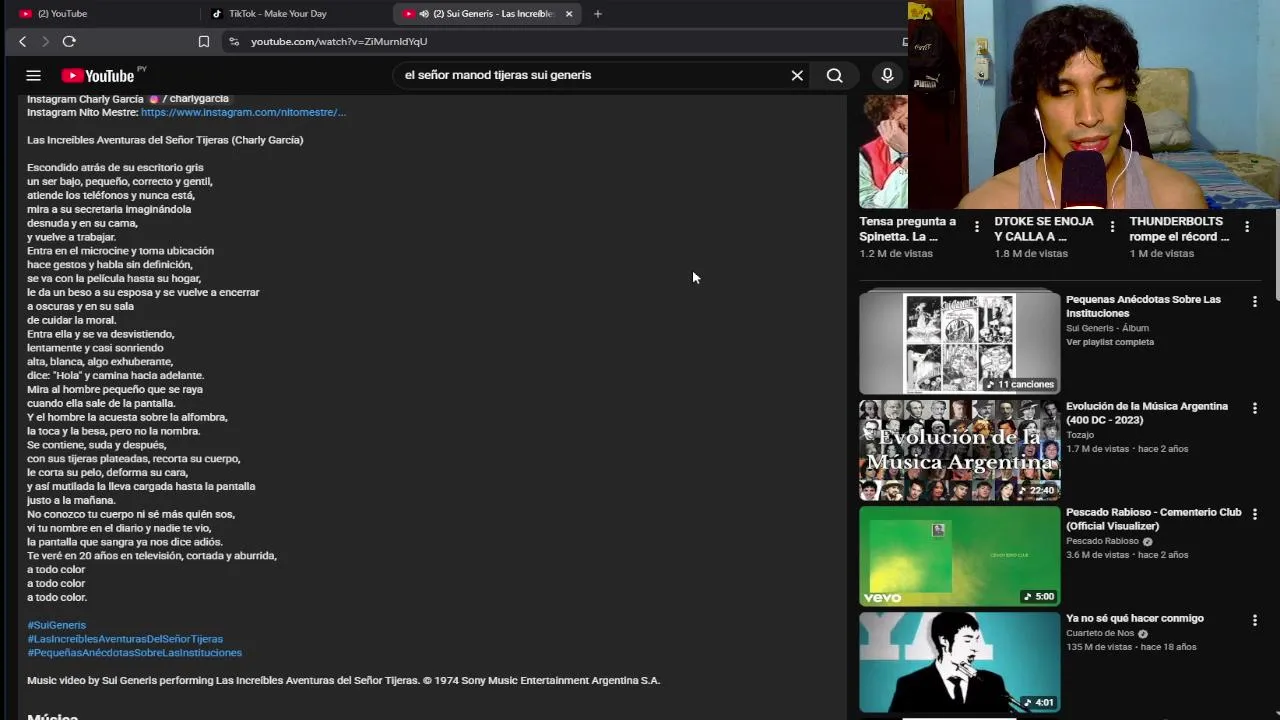Play the 4:01 Cuarteto de Nos thumbnail
Viewport: 1280px width, 720px height.
tap(960, 662)
